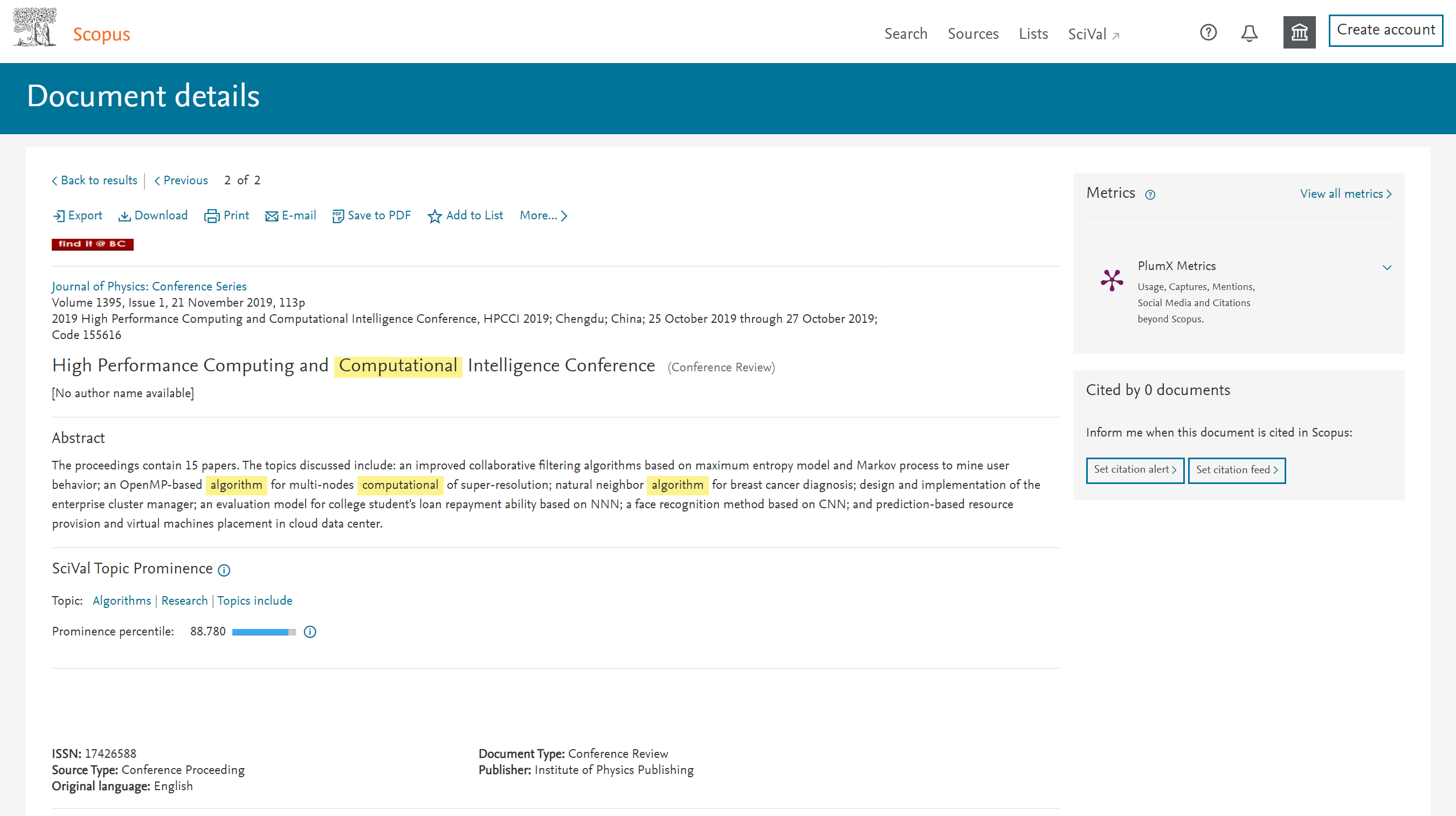Go Back to results

click(x=94, y=180)
